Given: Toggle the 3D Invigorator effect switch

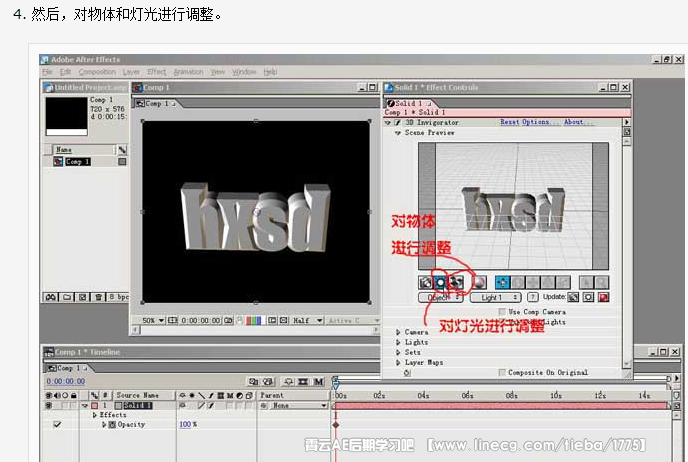Looking at the screenshot, I should tap(398, 122).
